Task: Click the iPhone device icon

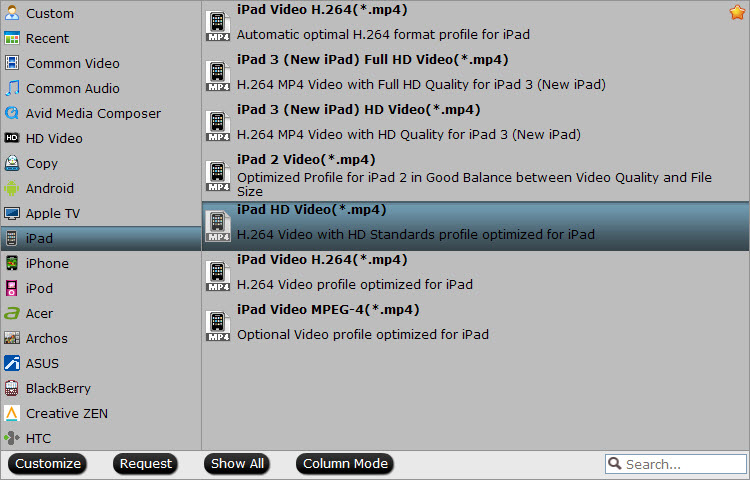Action: pyautogui.click(x=12, y=263)
